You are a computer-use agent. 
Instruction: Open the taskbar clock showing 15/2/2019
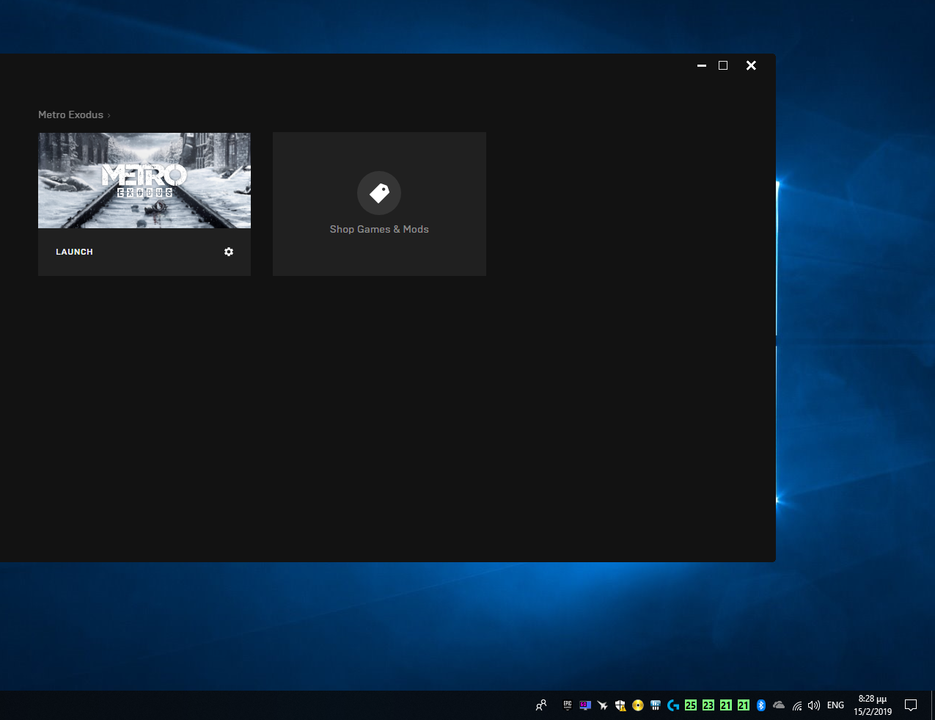[x=872, y=705]
